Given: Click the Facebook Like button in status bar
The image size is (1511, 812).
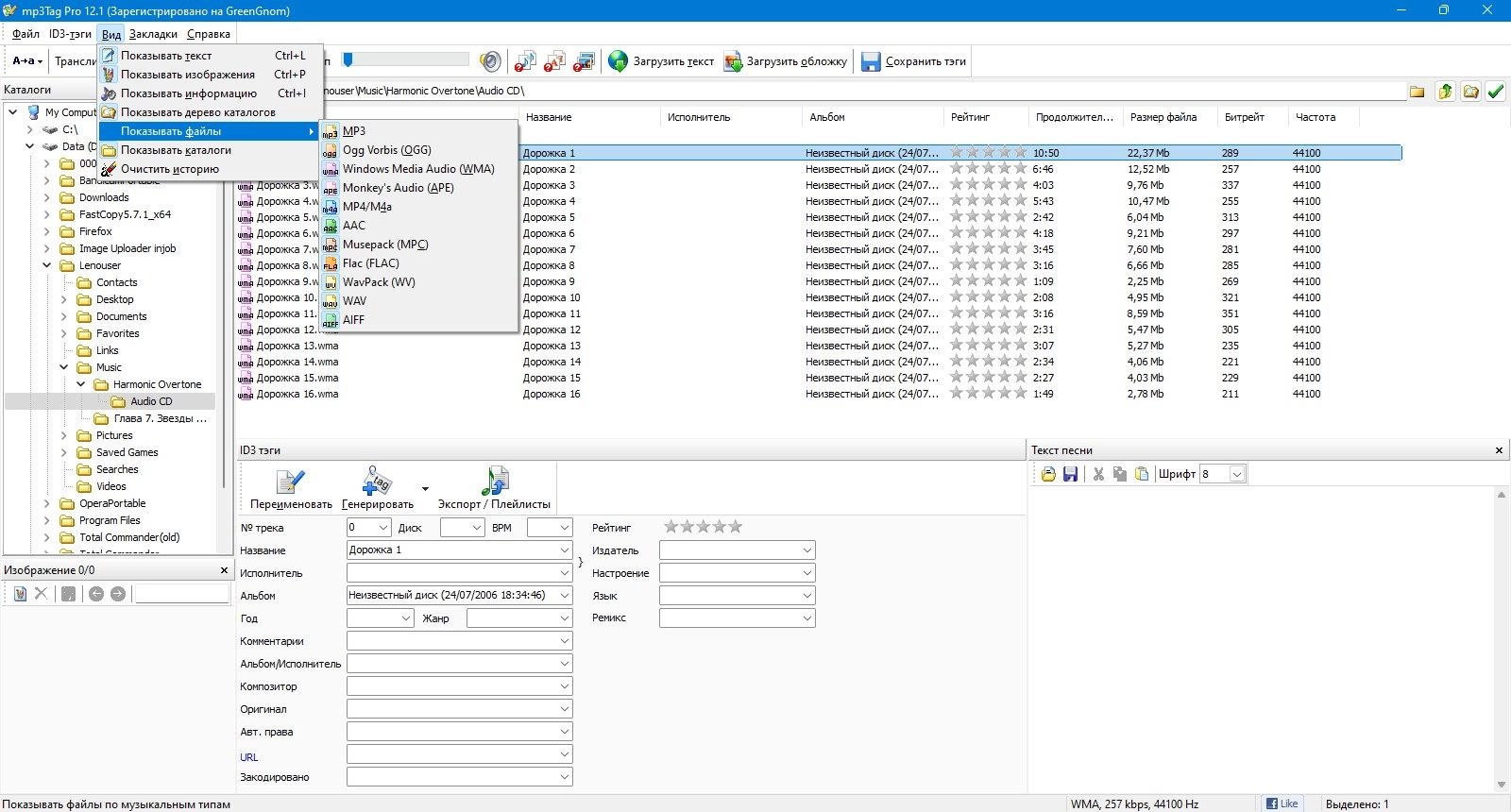Looking at the screenshot, I should pos(1282,804).
